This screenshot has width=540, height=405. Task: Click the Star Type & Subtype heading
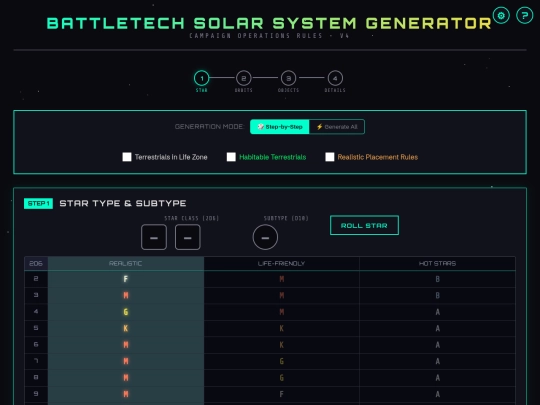pyautogui.click(x=123, y=203)
